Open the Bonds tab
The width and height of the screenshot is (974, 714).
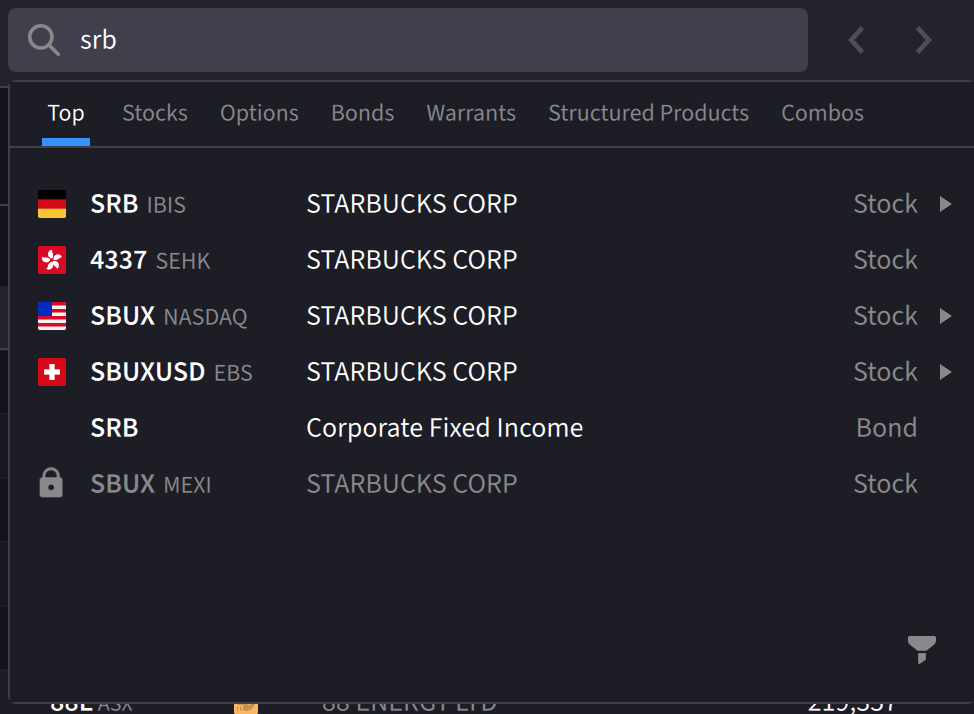[x=362, y=113]
